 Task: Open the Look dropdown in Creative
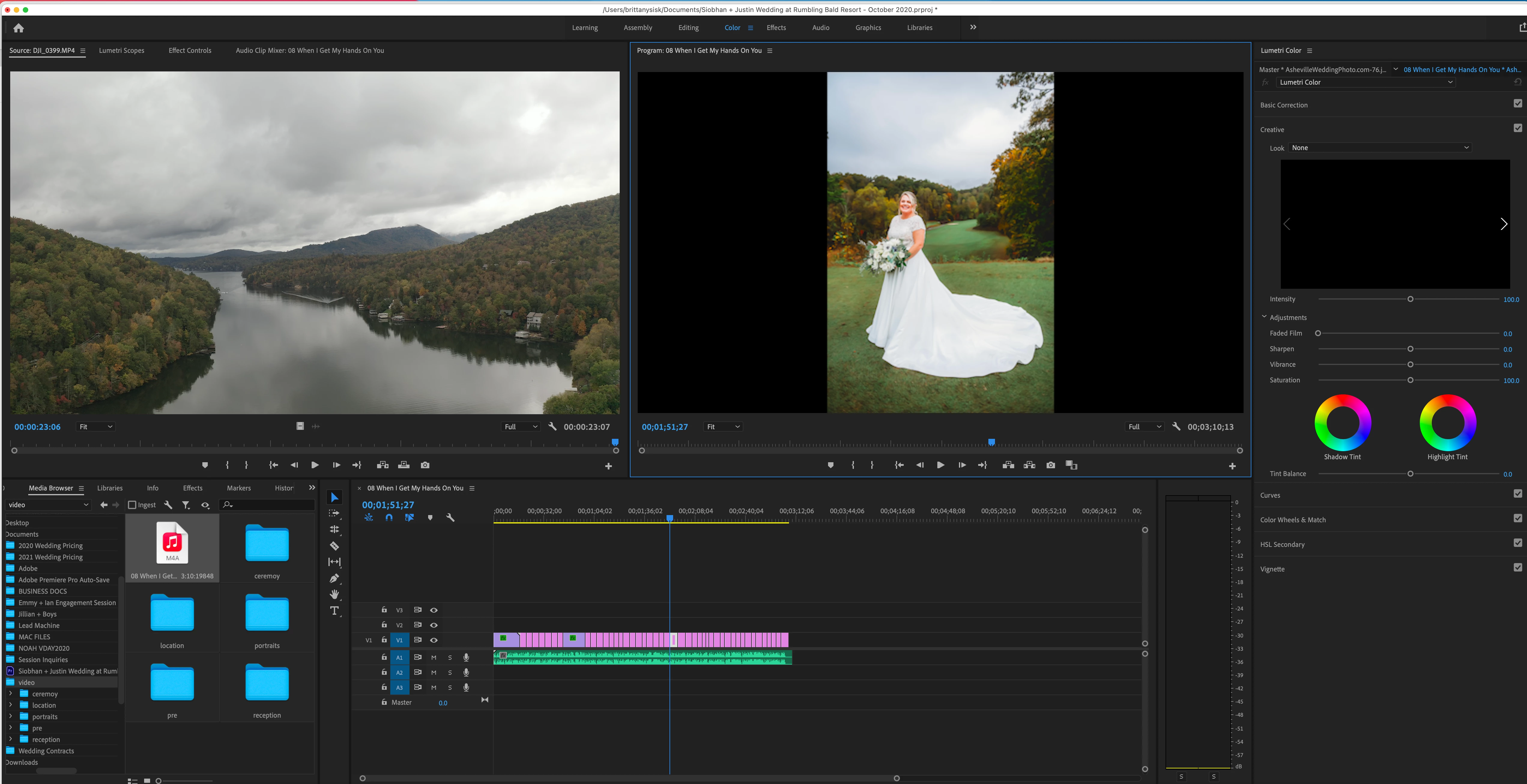pyautogui.click(x=1380, y=148)
